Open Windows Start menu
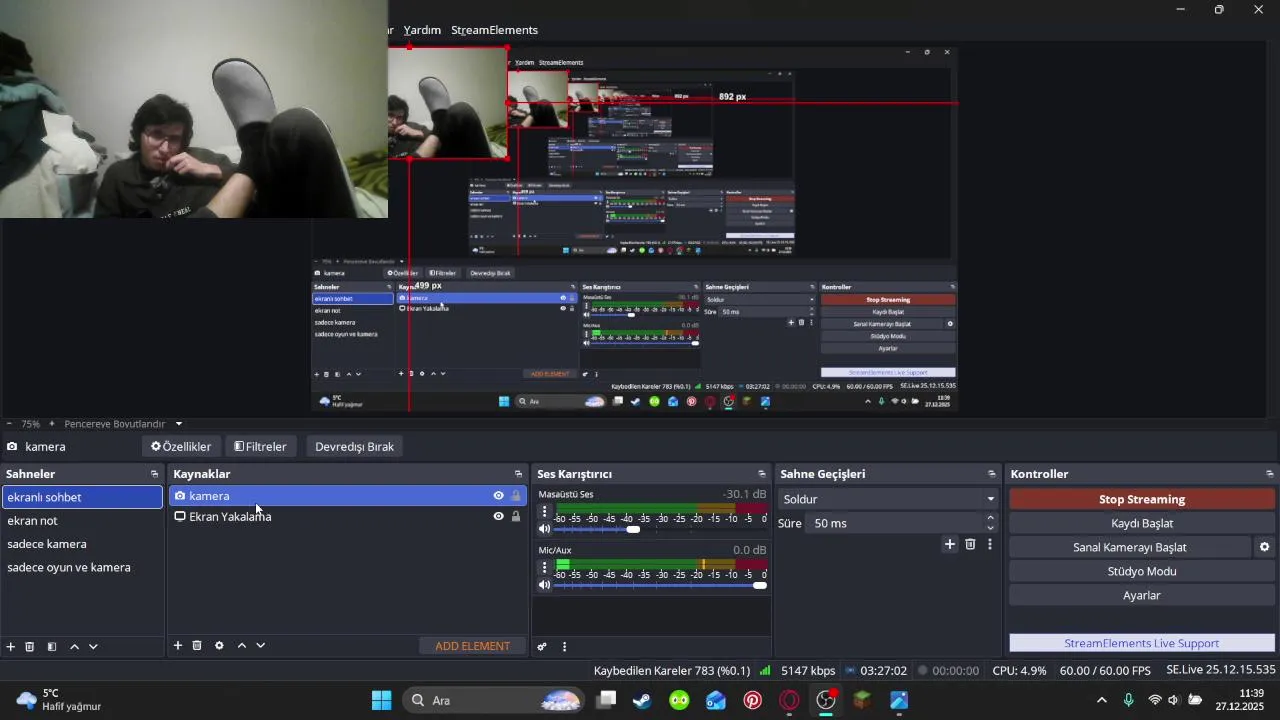The height and width of the screenshot is (720, 1280). click(381, 700)
